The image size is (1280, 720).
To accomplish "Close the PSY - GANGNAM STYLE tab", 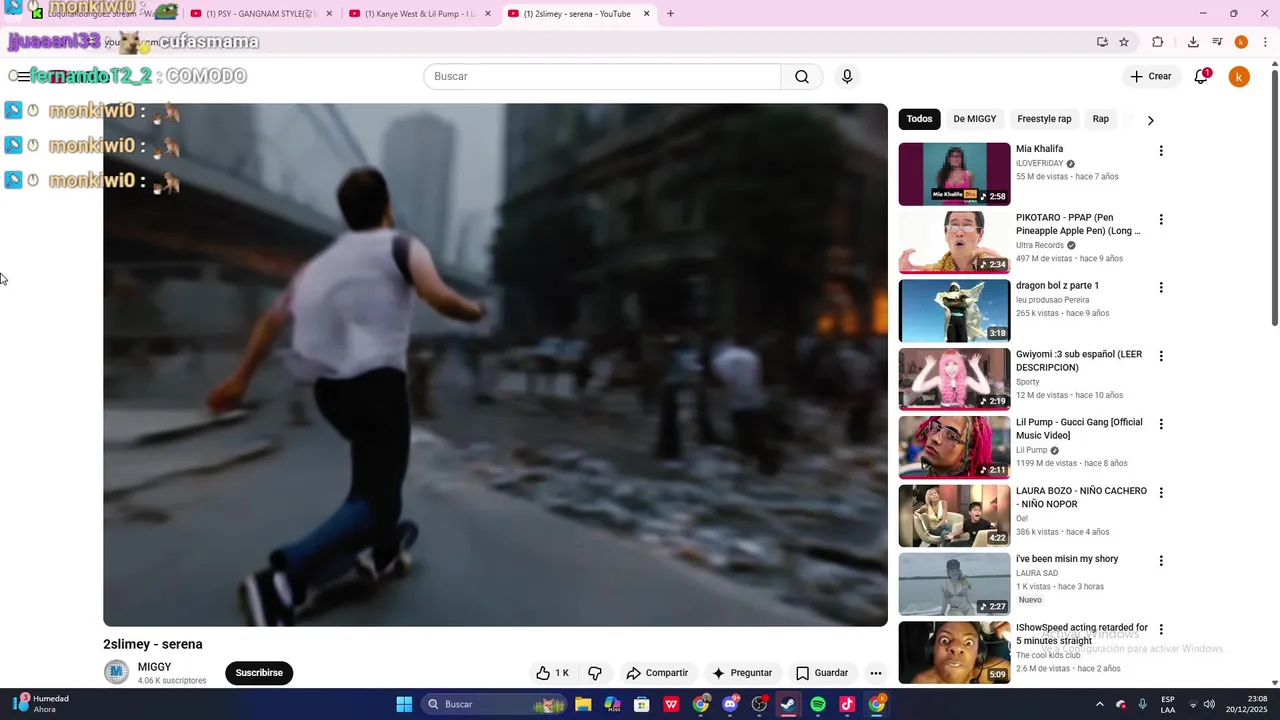I will [329, 14].
